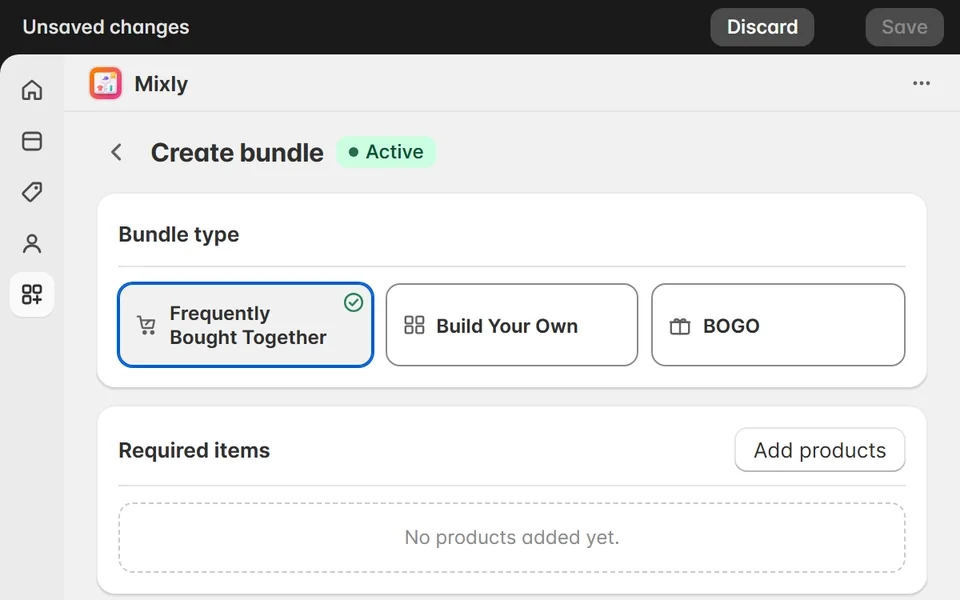Add products to Required items
The width and height of the screenshot is (960, 600).
tap(820, 450)
